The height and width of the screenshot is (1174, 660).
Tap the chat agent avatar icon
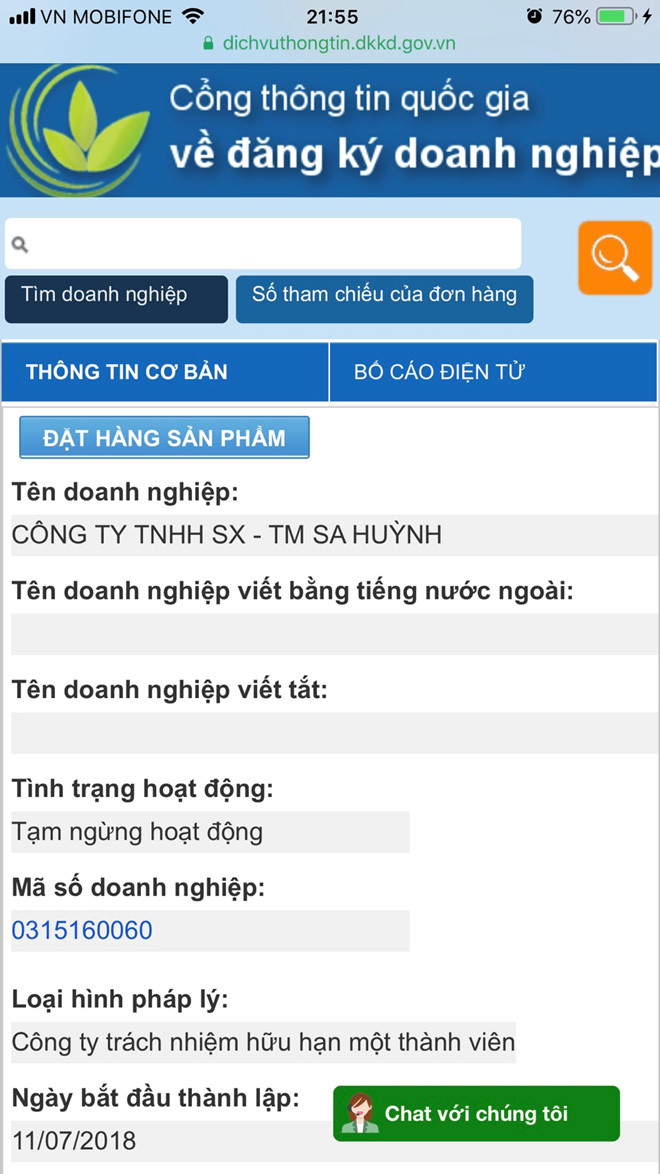(360, 1113)
